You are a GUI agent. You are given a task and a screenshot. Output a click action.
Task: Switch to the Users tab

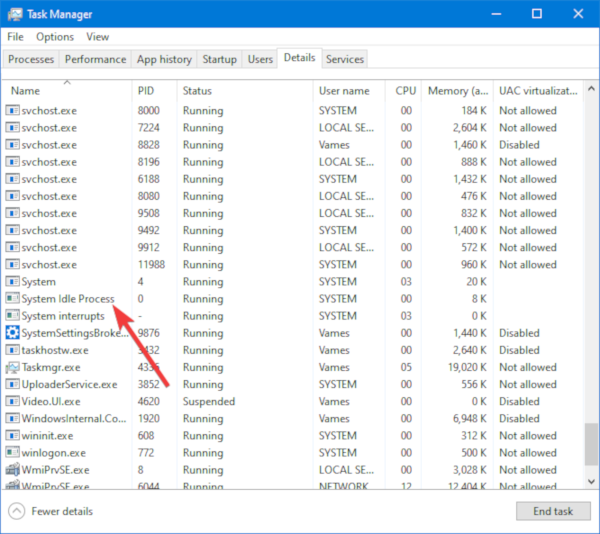tap(260, 60)
